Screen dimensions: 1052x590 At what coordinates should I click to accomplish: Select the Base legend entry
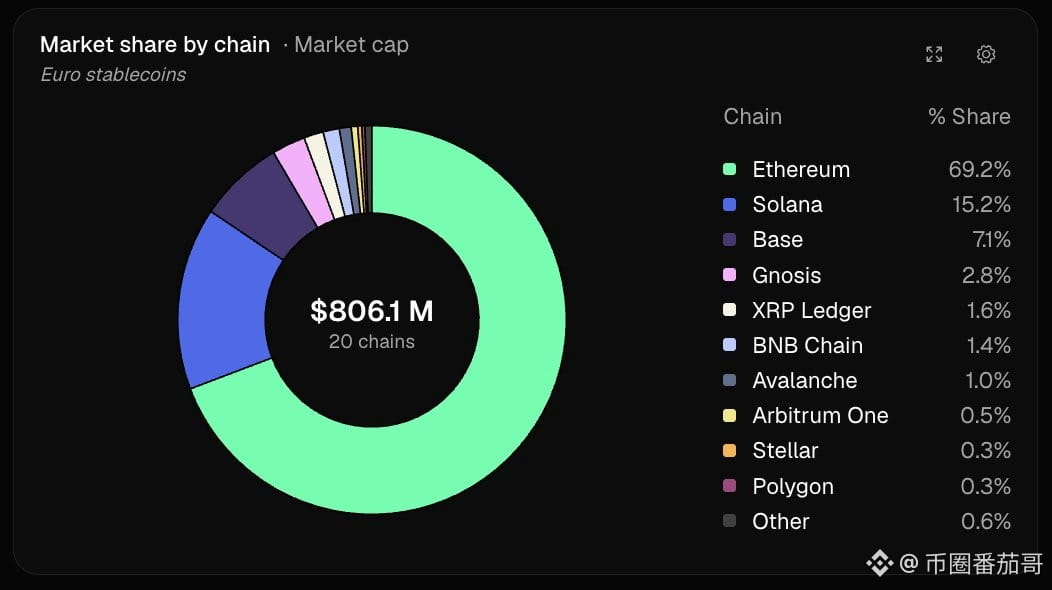coord(866,240)
